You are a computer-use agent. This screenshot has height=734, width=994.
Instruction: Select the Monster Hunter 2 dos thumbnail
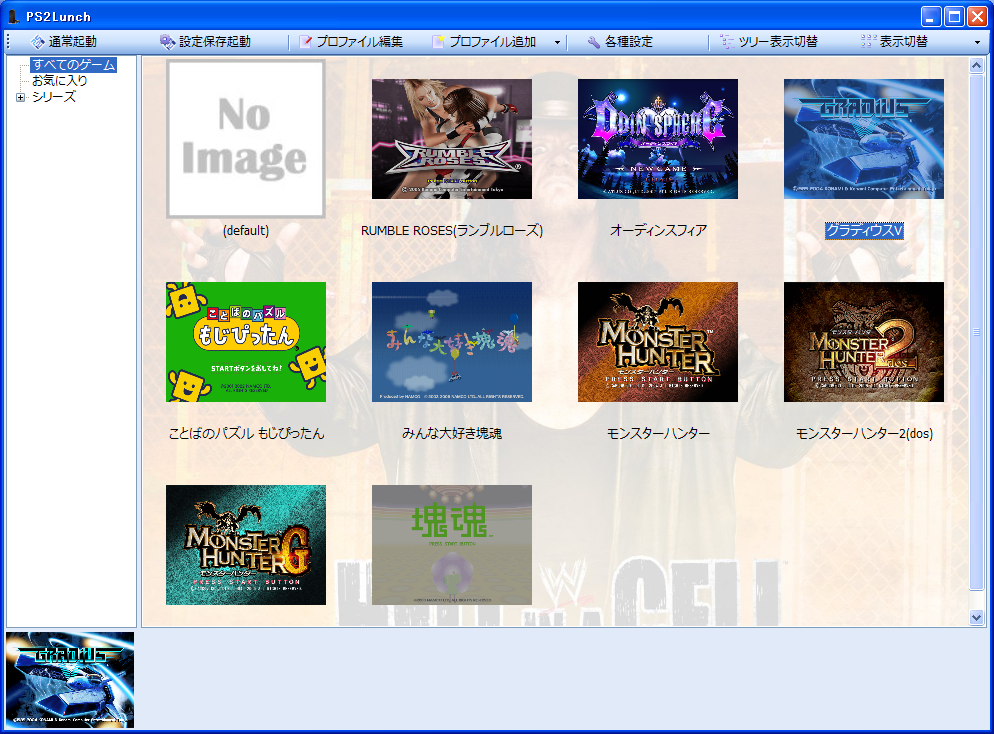point(864,342)
